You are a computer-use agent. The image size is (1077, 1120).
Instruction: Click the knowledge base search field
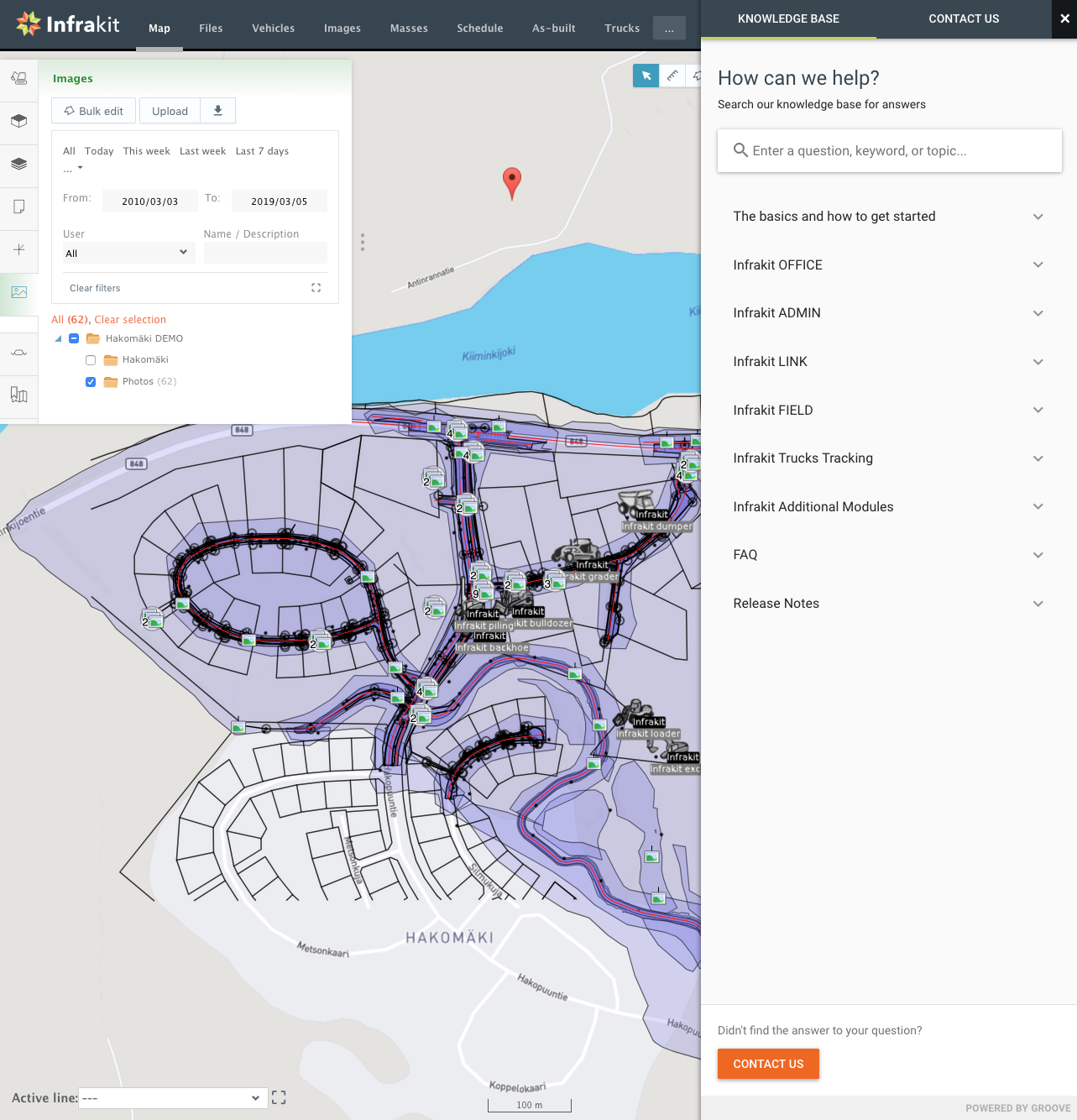click(890, 151)
